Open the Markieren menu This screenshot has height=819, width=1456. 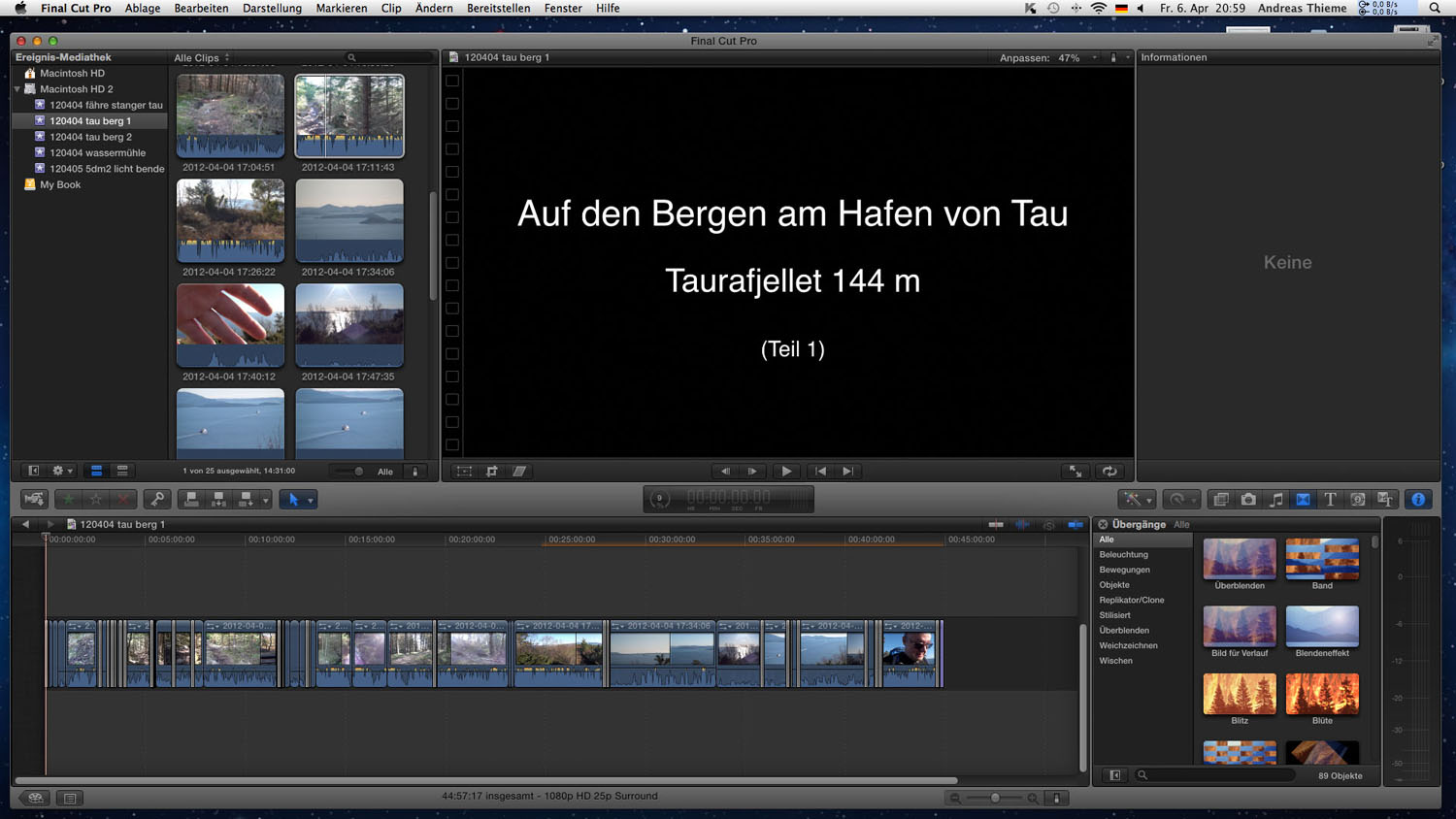[342, 8]
